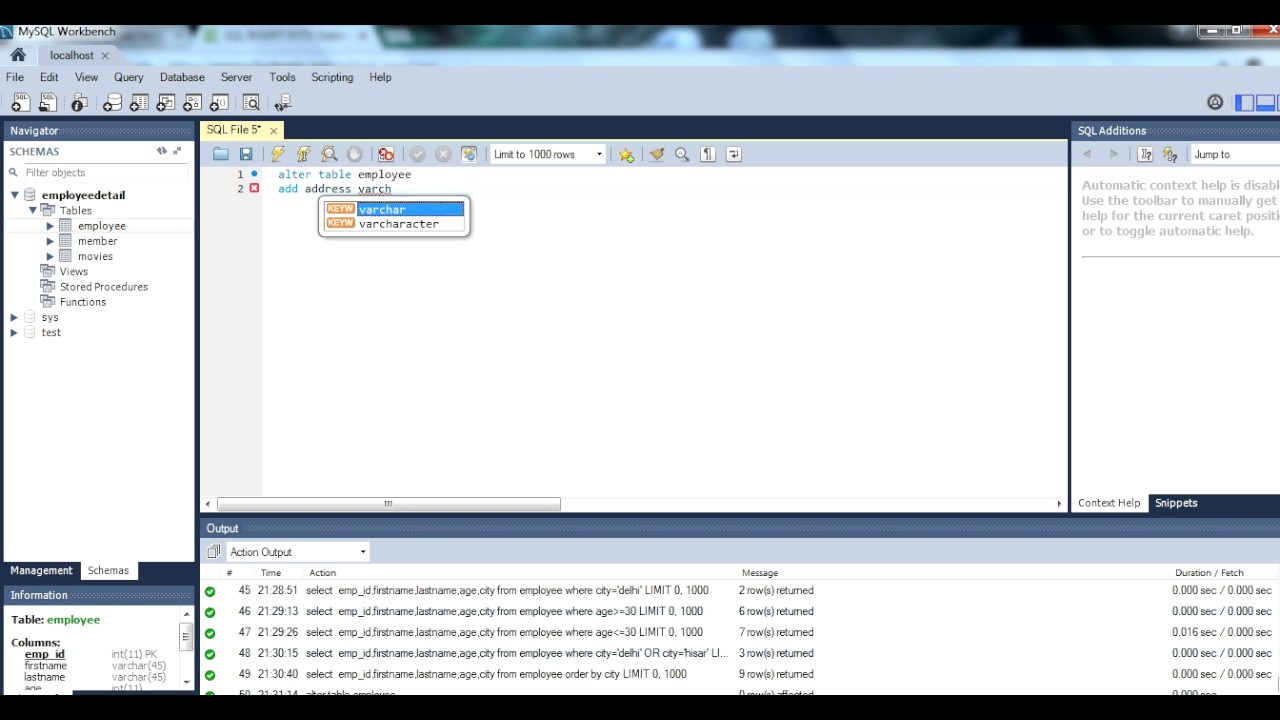
Task: Open the Query menu
Action: coord(128,77)
